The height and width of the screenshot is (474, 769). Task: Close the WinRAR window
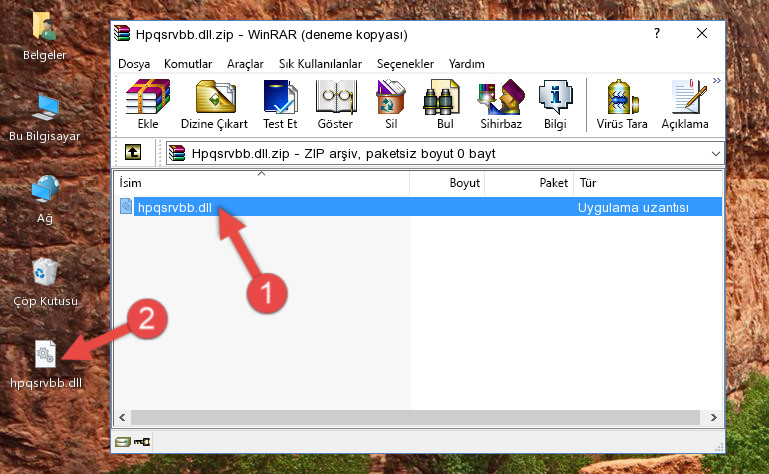(702, 33)
